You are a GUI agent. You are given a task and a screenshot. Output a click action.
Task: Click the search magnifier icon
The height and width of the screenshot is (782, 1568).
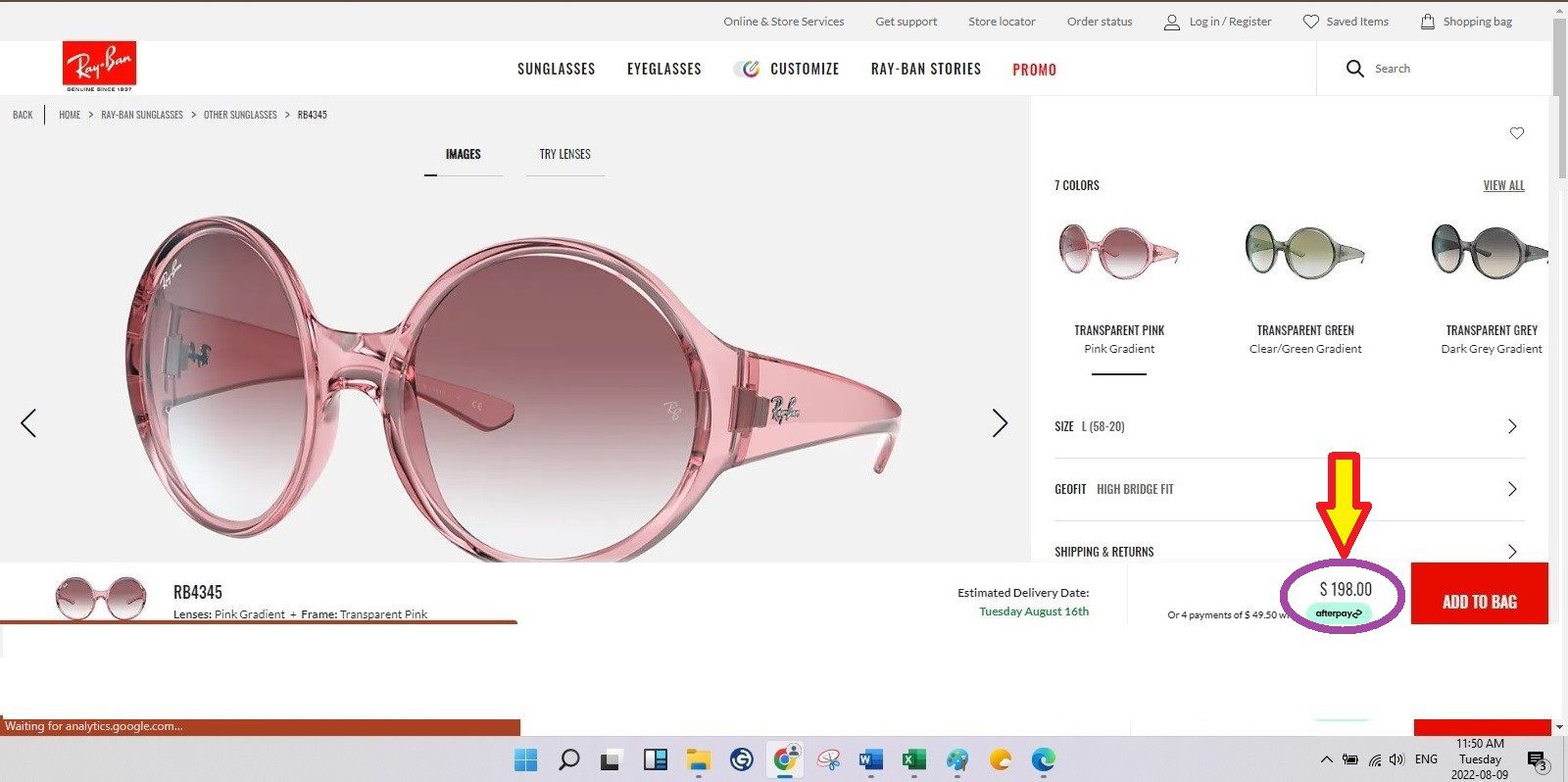point(1354,69)
